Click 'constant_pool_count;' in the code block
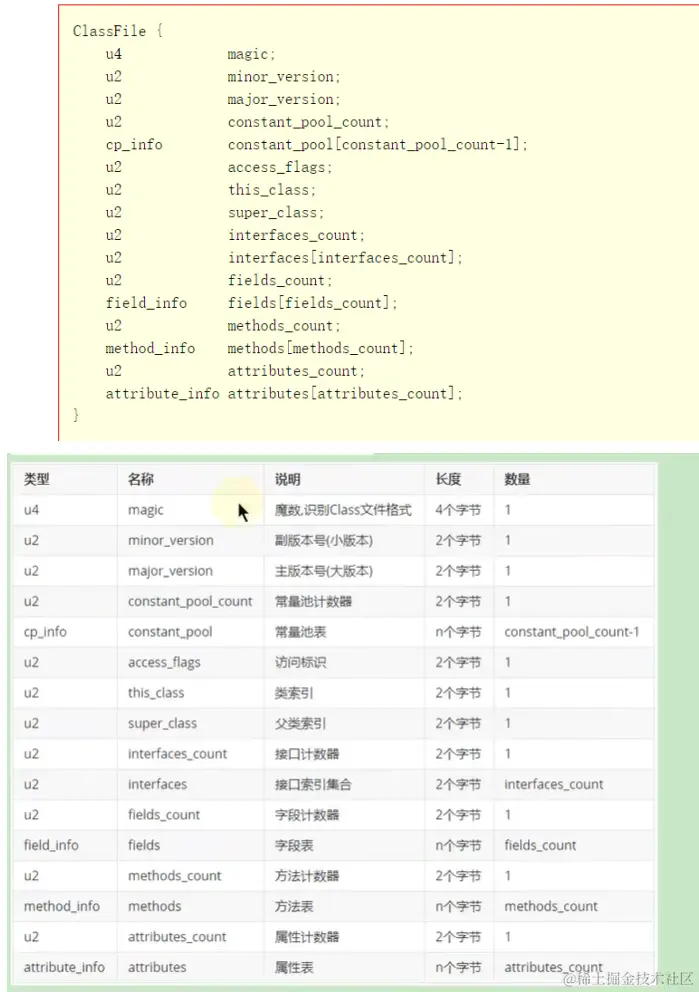 point(309,122)
